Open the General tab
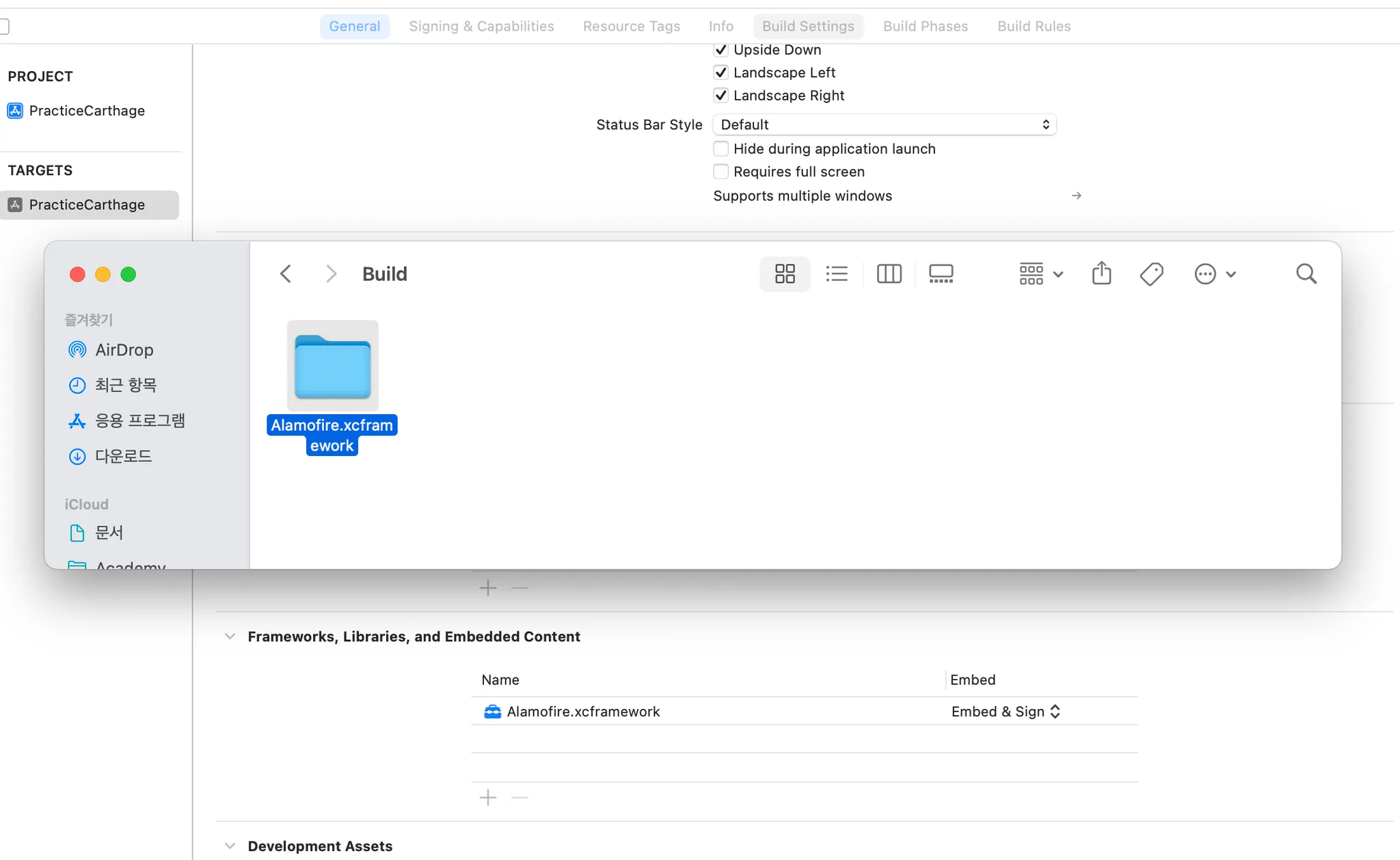Image resolution: width=1400 pixels, height=860 pixels. coord(355,26)
